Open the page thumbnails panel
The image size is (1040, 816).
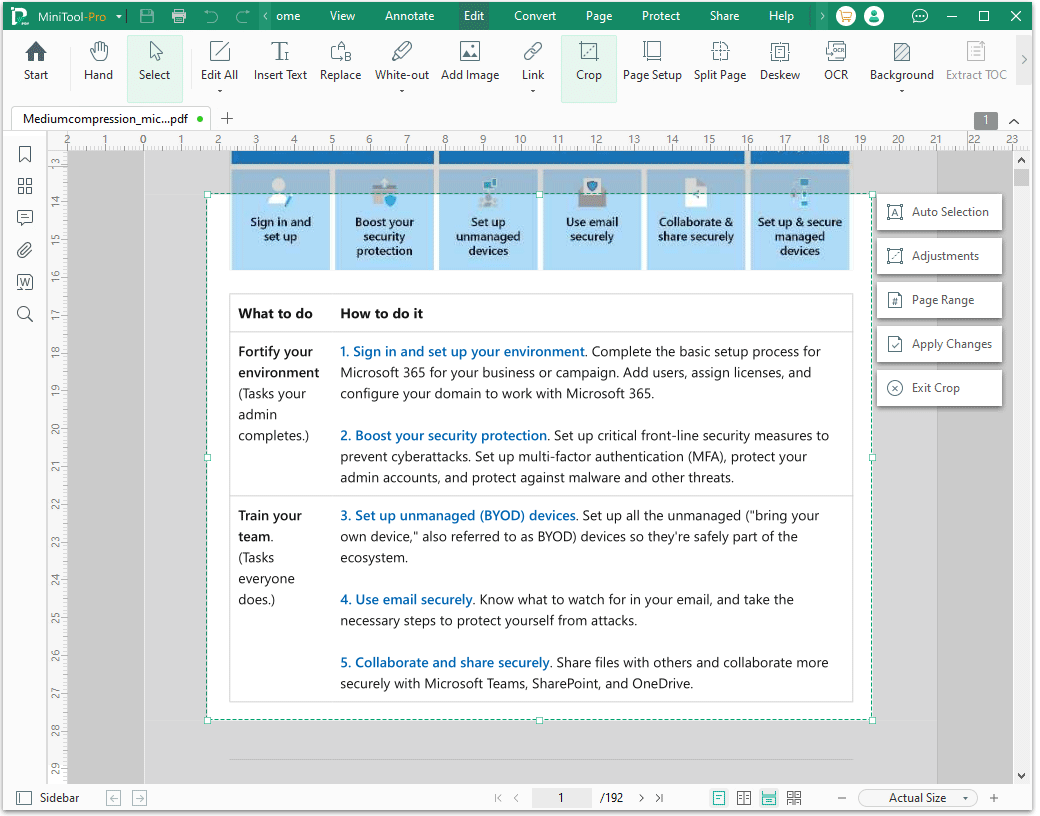(24, 186)
